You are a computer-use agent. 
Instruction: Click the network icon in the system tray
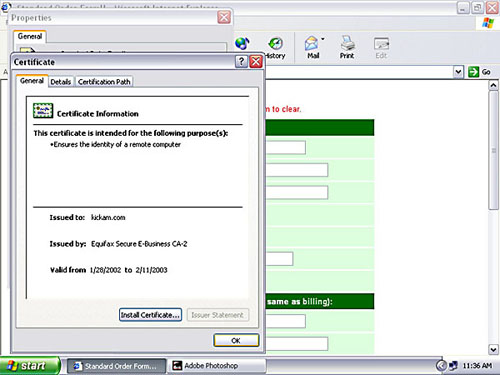453,366
